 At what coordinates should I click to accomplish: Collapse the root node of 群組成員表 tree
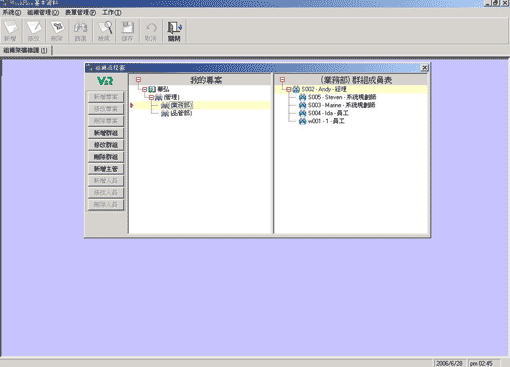point(282,80)
